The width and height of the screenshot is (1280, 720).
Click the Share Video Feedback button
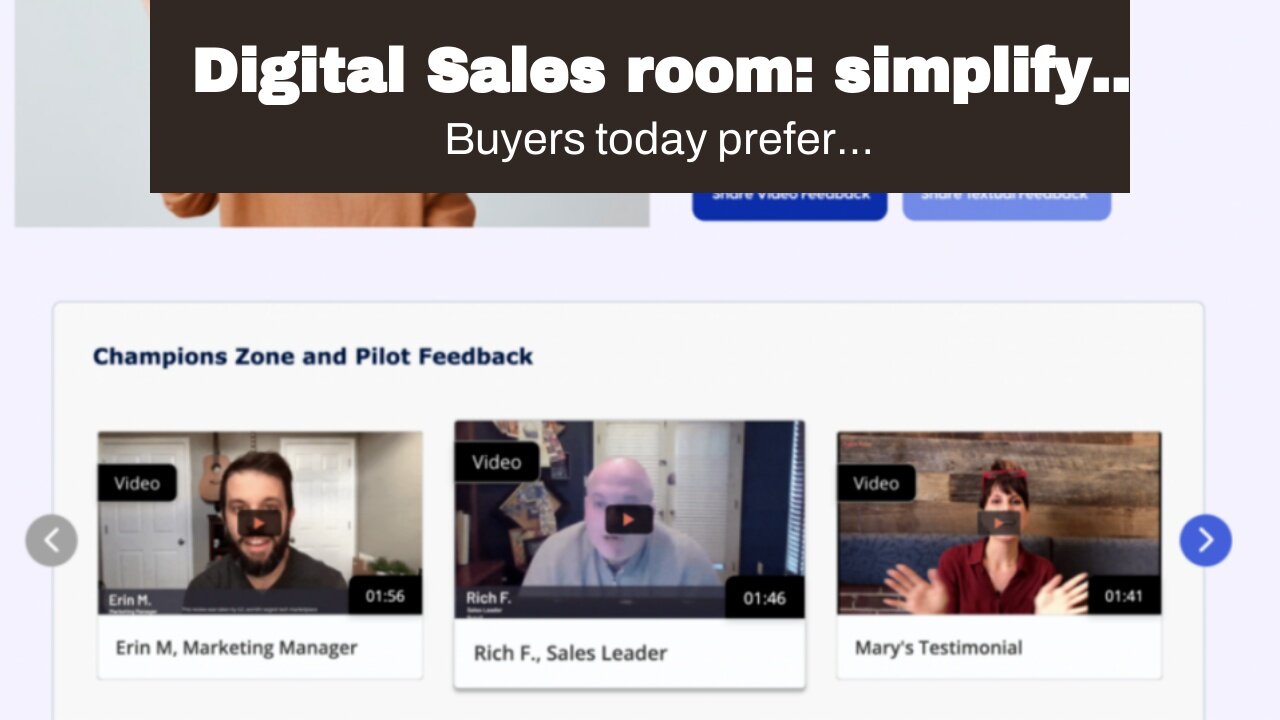[x=789, y=199]
